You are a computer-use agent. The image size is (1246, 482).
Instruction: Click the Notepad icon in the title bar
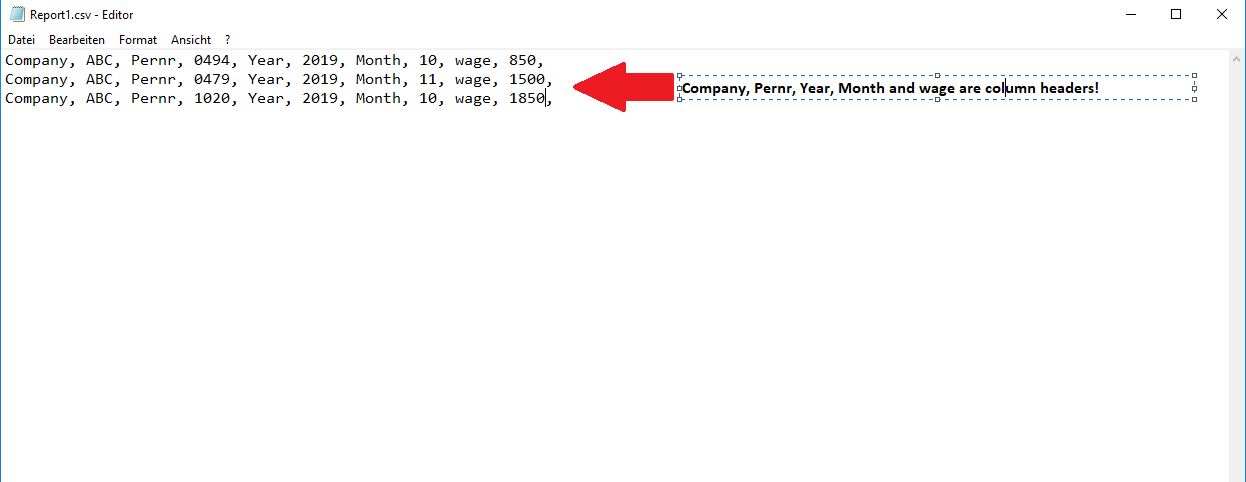click(17, 14)
